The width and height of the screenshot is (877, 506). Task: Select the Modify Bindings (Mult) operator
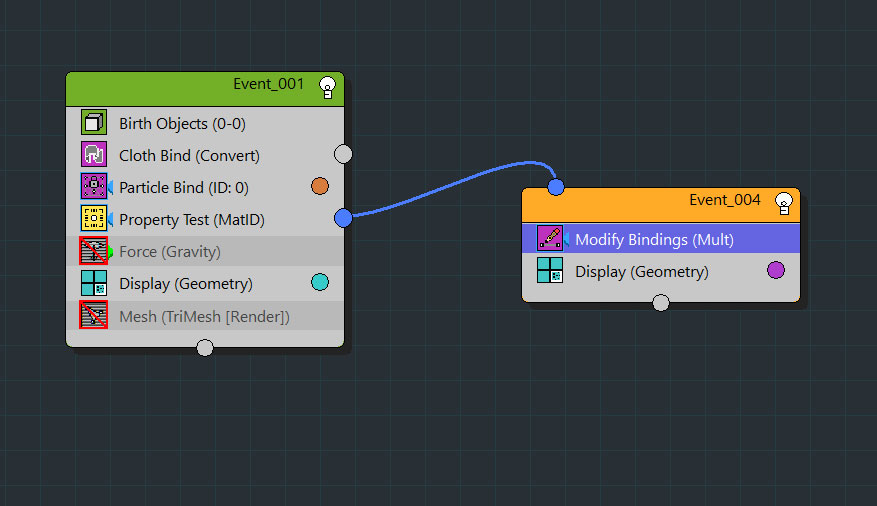click(661, 239)
